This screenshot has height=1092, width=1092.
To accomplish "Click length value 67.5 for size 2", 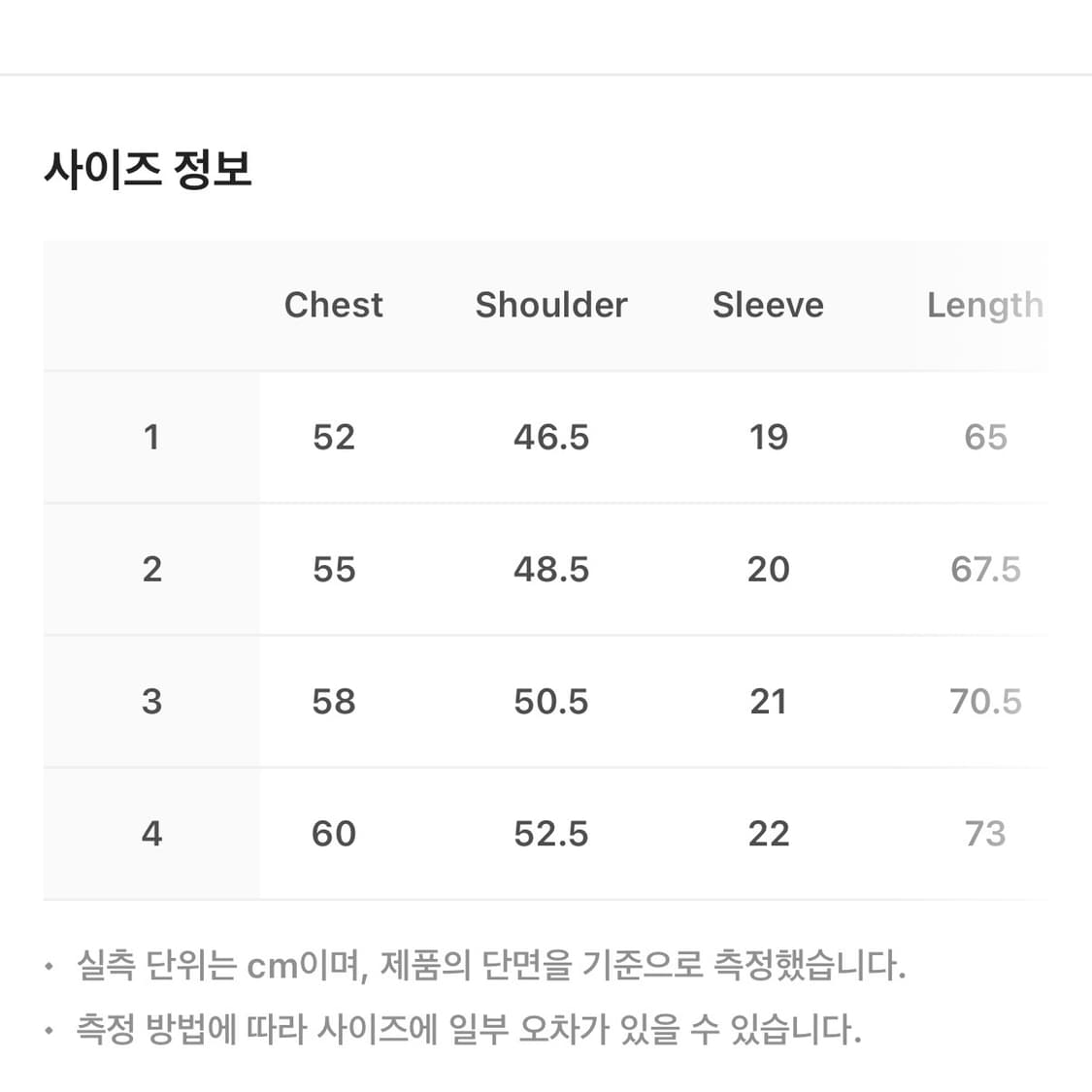I will (984, 569).
